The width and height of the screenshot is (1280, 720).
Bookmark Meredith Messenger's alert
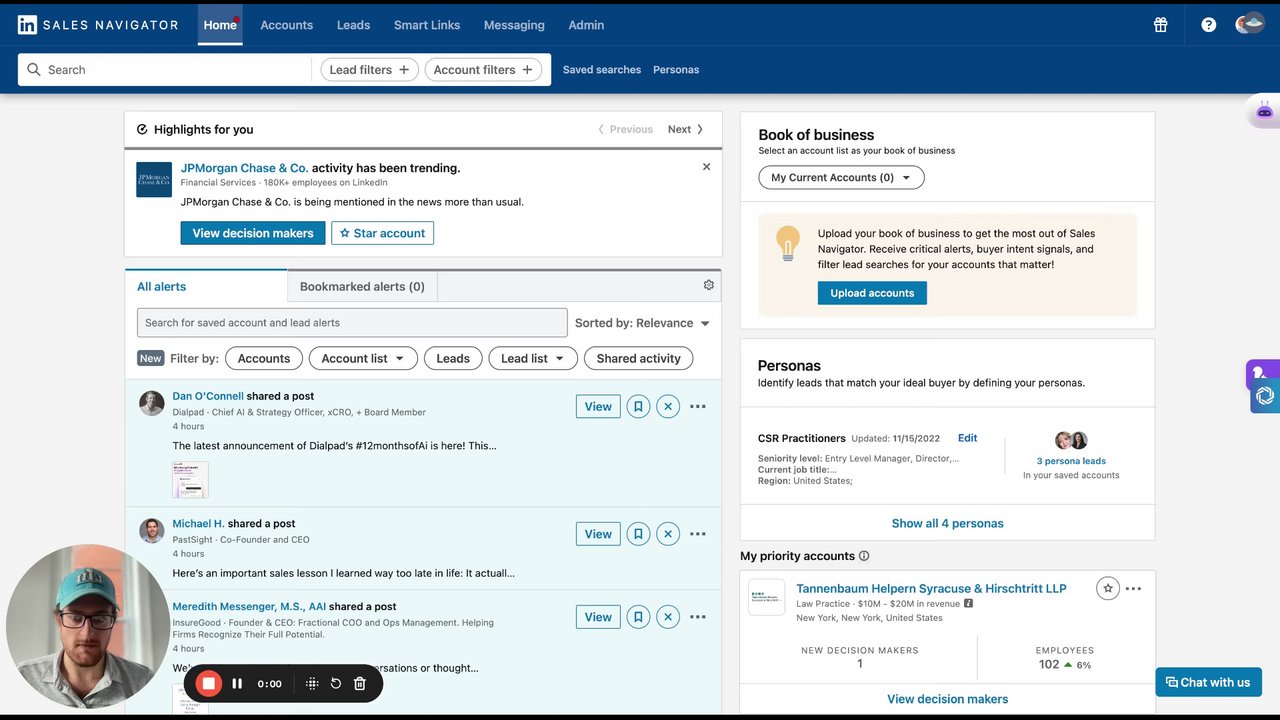point(638,617)
